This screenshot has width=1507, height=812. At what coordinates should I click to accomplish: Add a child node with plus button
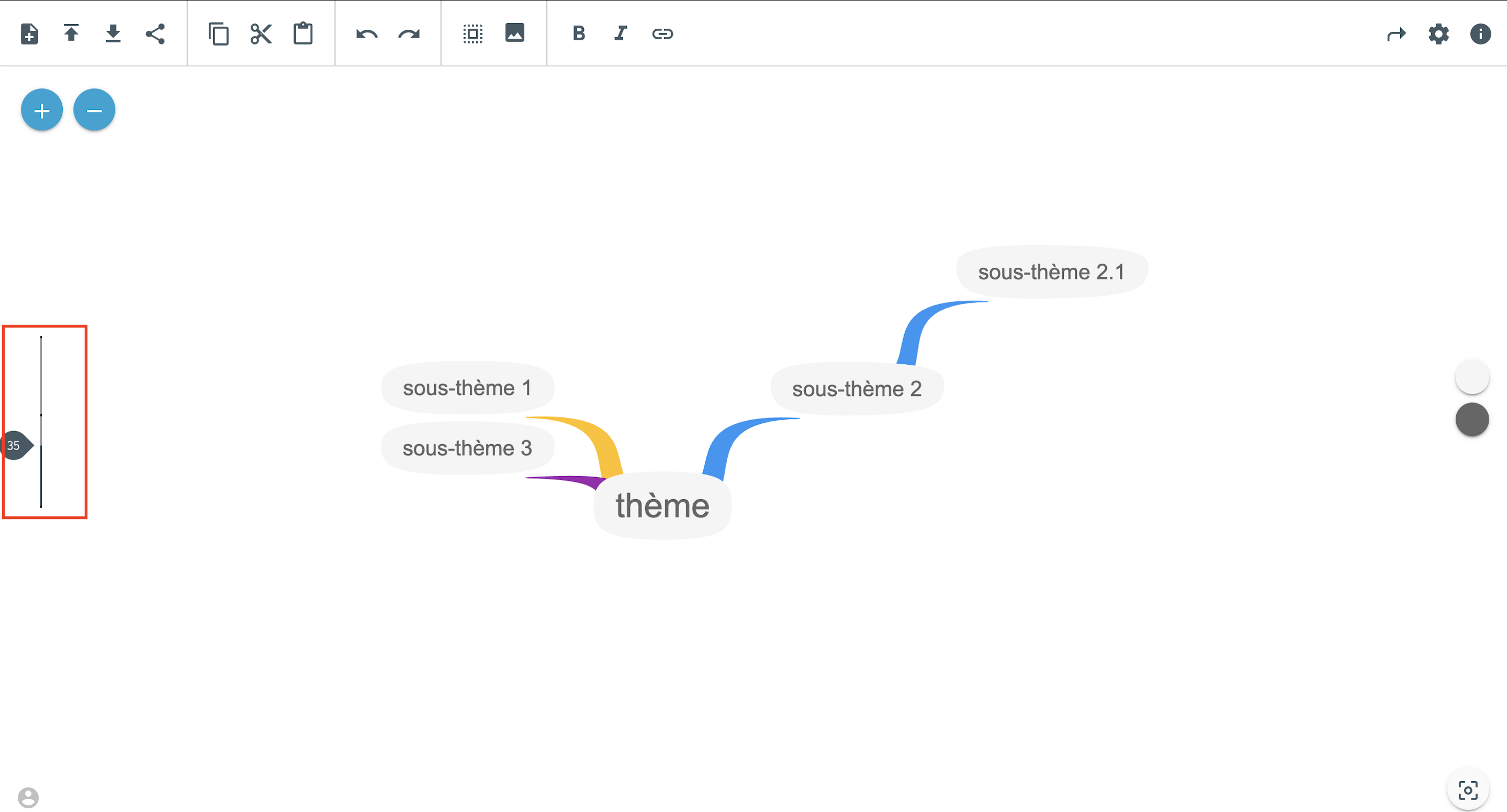point(41,110)
